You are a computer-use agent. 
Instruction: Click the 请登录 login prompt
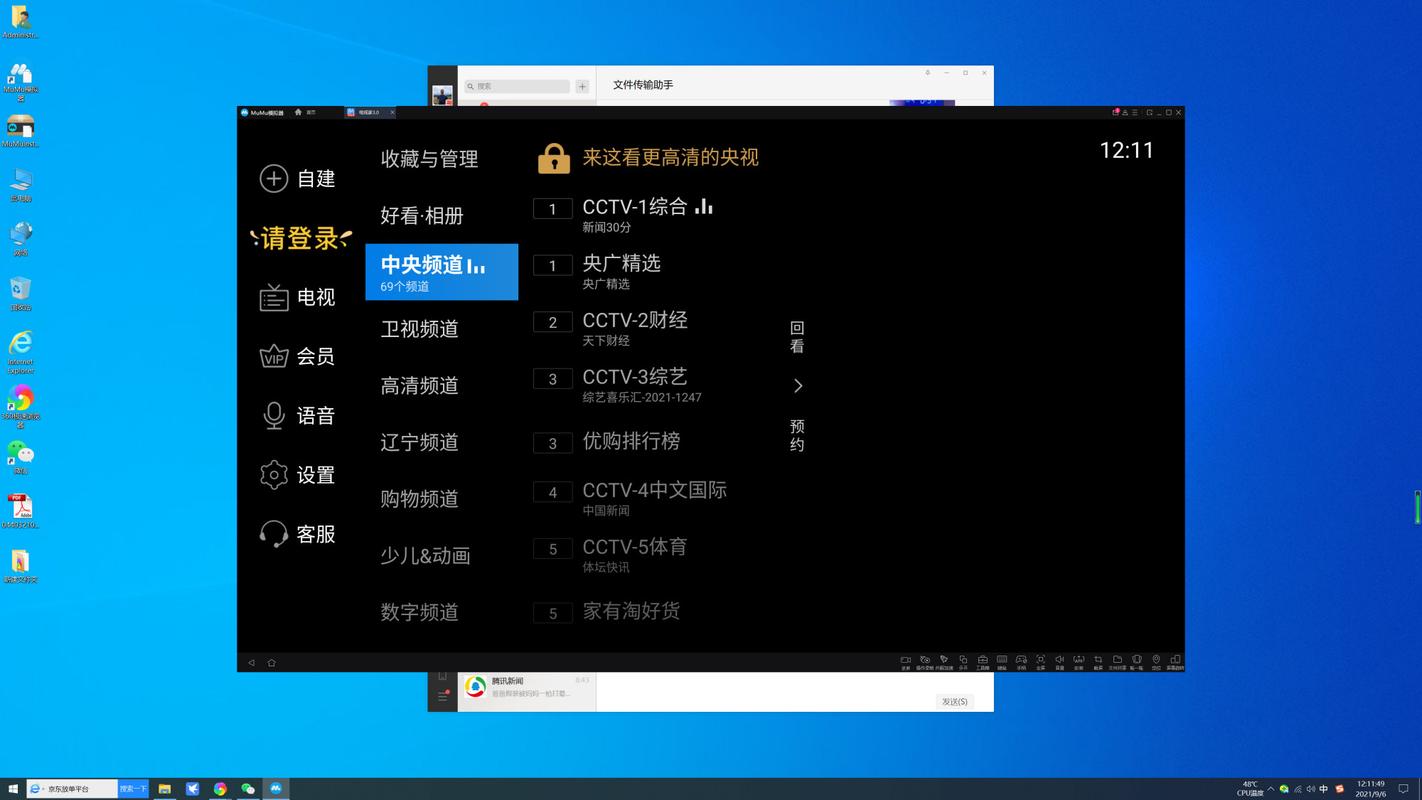(x=300, y=238)
